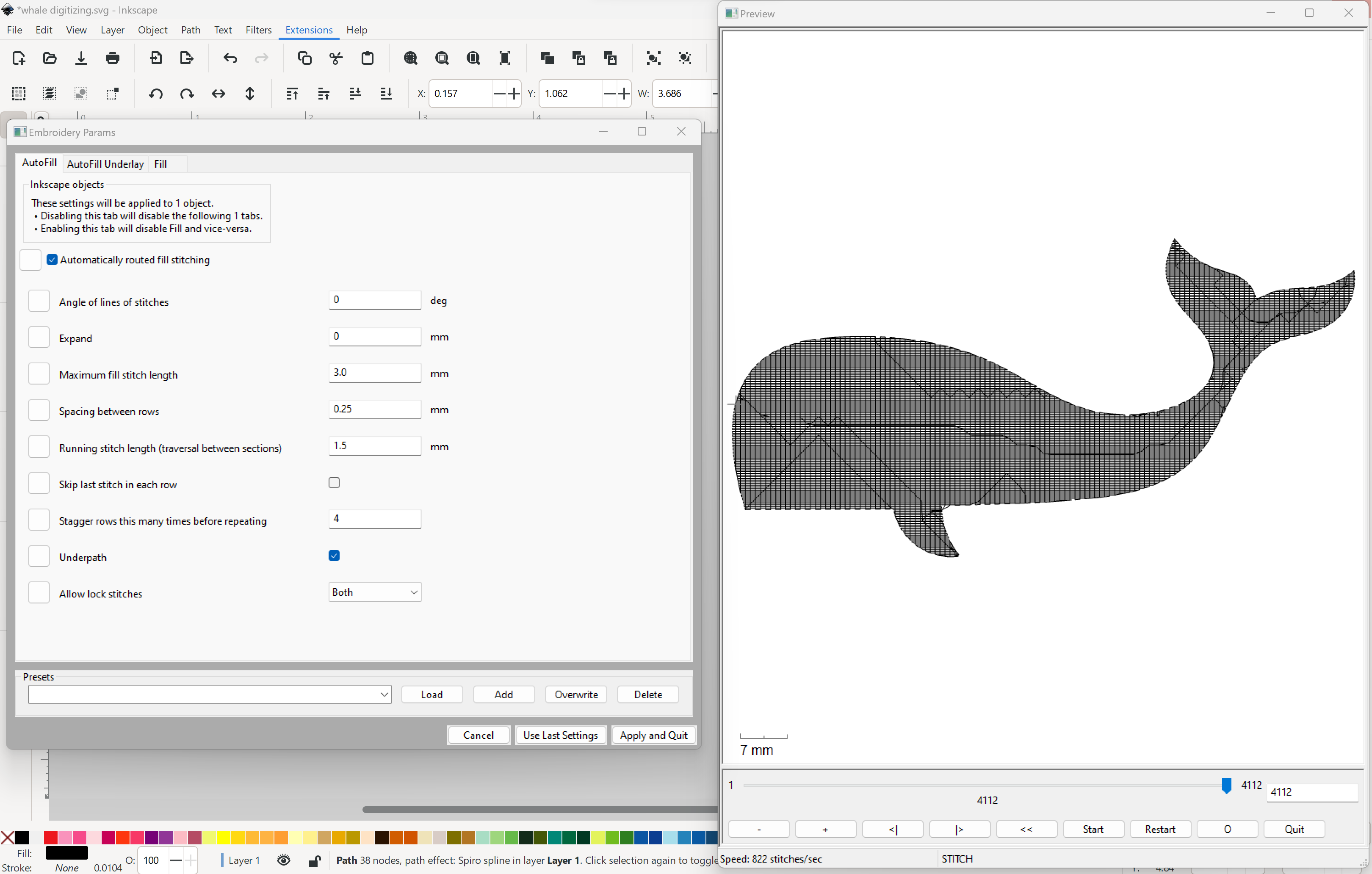The image size is (1372, 874).
Task: Rotate the selection counterclockwise
Action: (x=155, y=94)
